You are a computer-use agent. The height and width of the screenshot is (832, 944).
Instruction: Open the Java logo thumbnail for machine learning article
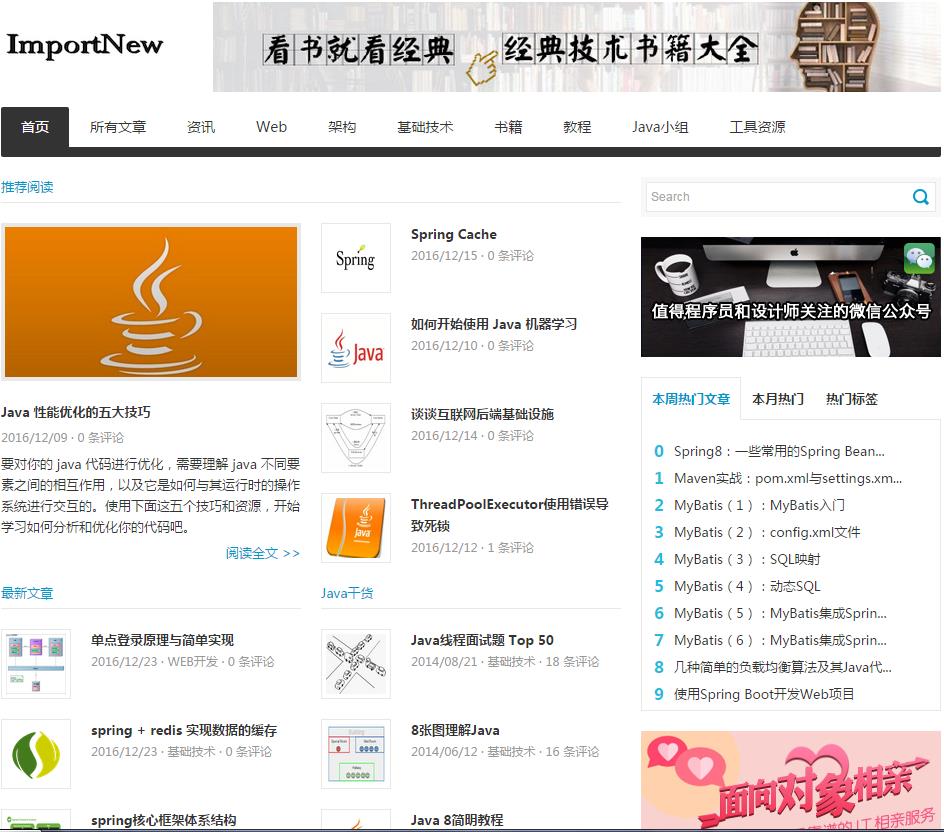(356, 348)
